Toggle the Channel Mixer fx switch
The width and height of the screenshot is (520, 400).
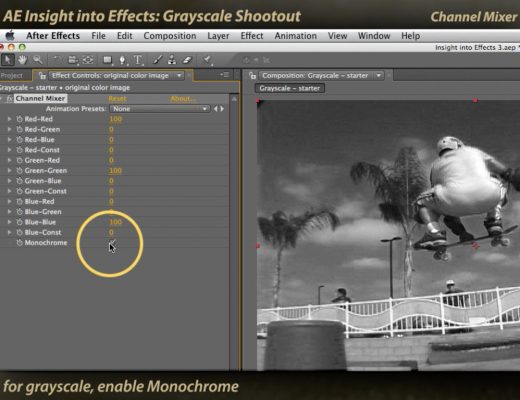coord(10,98)
